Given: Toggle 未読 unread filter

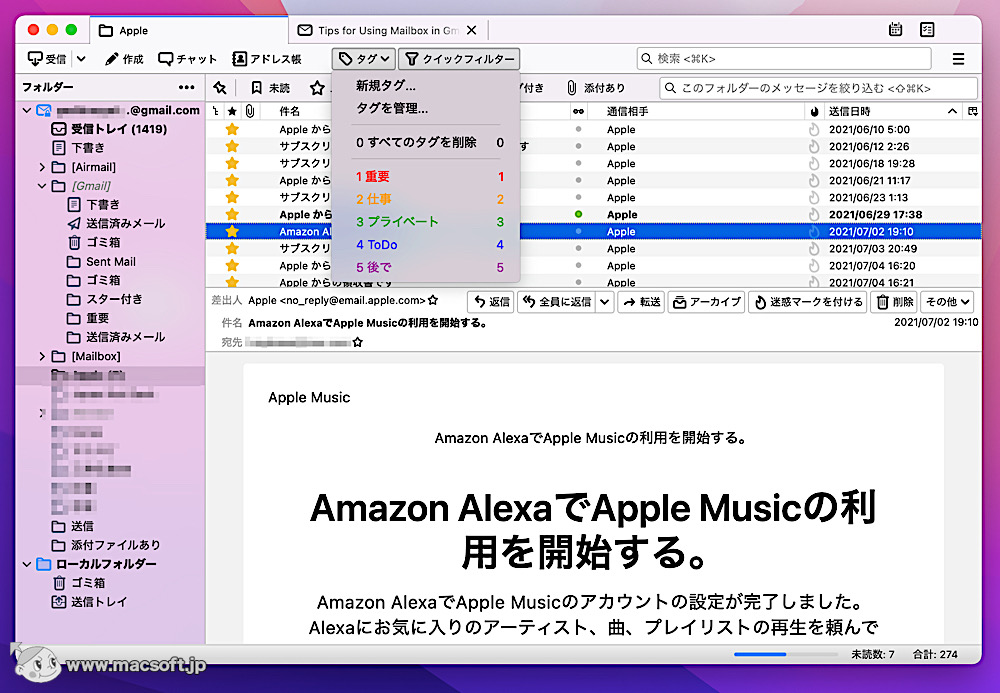Looking at the screenshot, I should click(270, 87).
